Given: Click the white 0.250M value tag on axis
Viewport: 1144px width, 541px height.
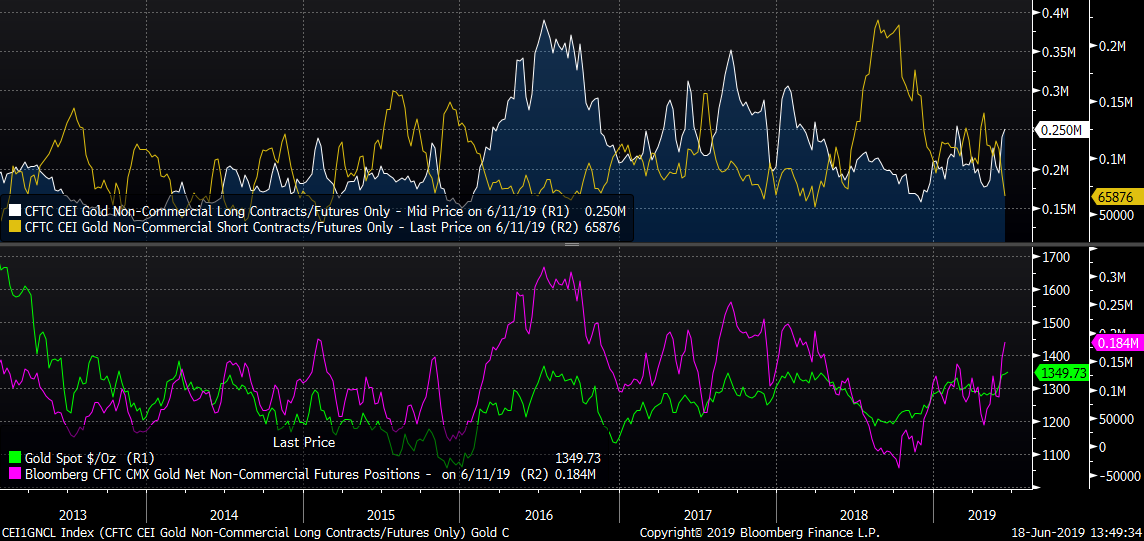Looking at the screenshot, I should pyautogui.click(x=1063, y=131).
